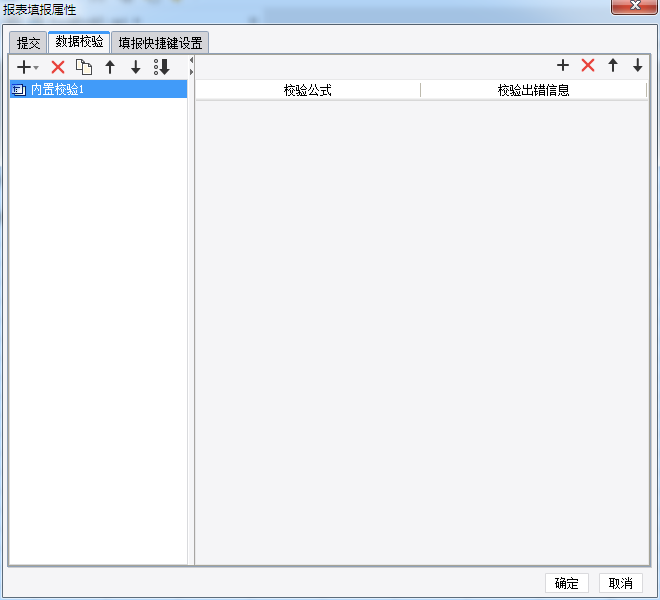Switch to the 填报快捷键设置 tab
660x600 pixels.
coord(160,43)
